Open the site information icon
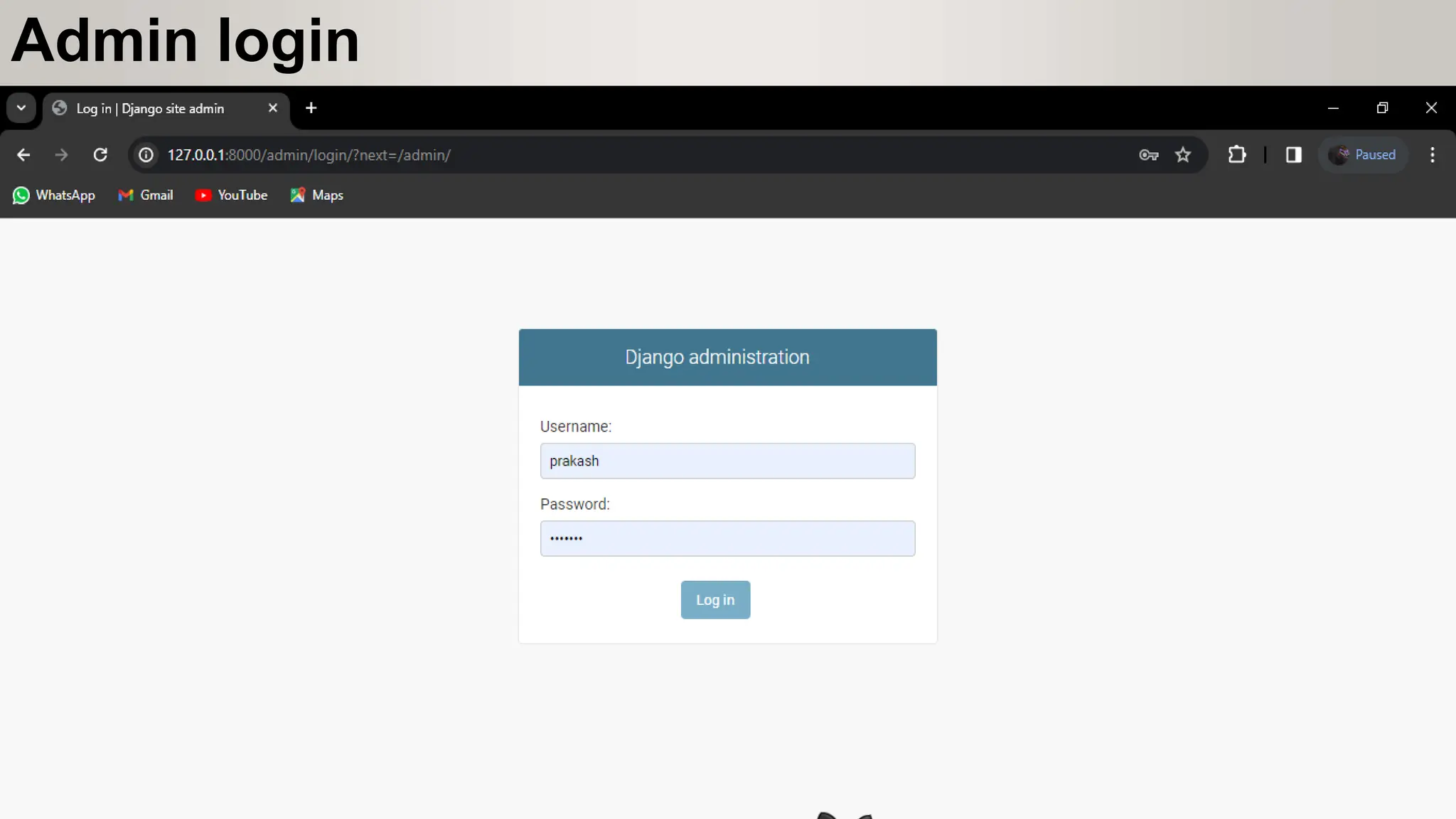Screen dimensions: 1456x819 click(146, 155)
